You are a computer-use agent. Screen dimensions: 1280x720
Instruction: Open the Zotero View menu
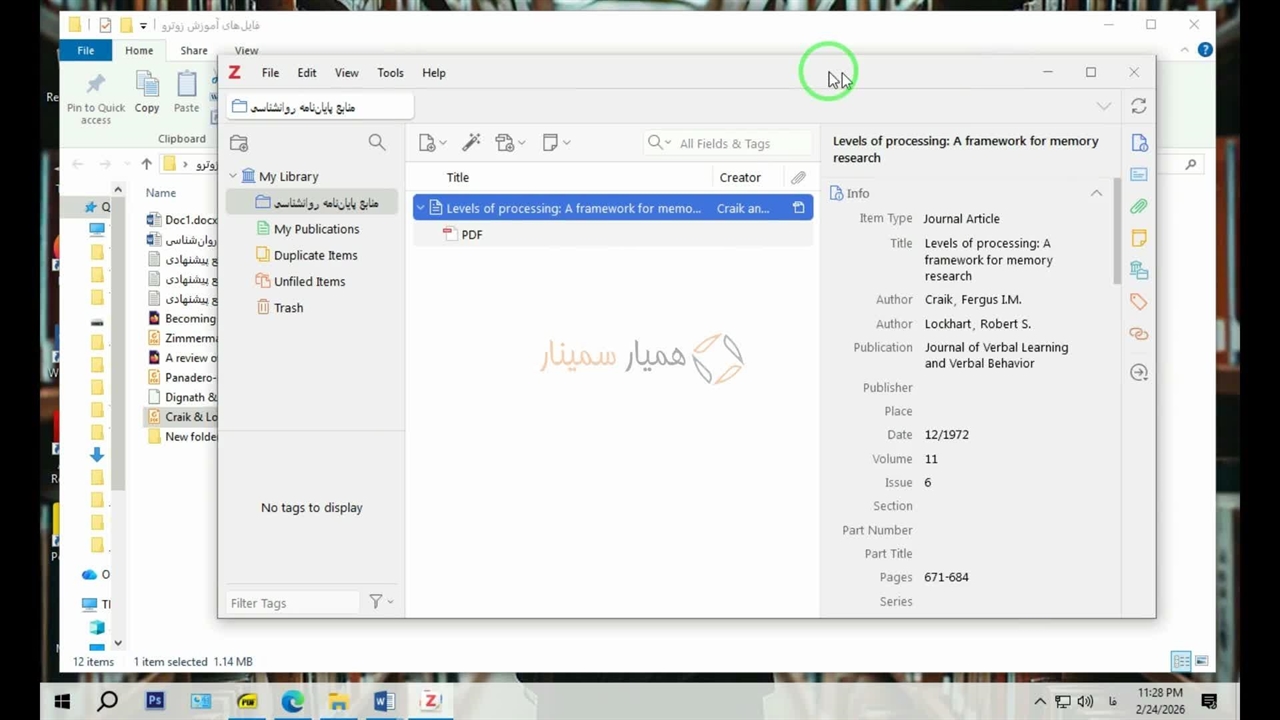(346, 72)
